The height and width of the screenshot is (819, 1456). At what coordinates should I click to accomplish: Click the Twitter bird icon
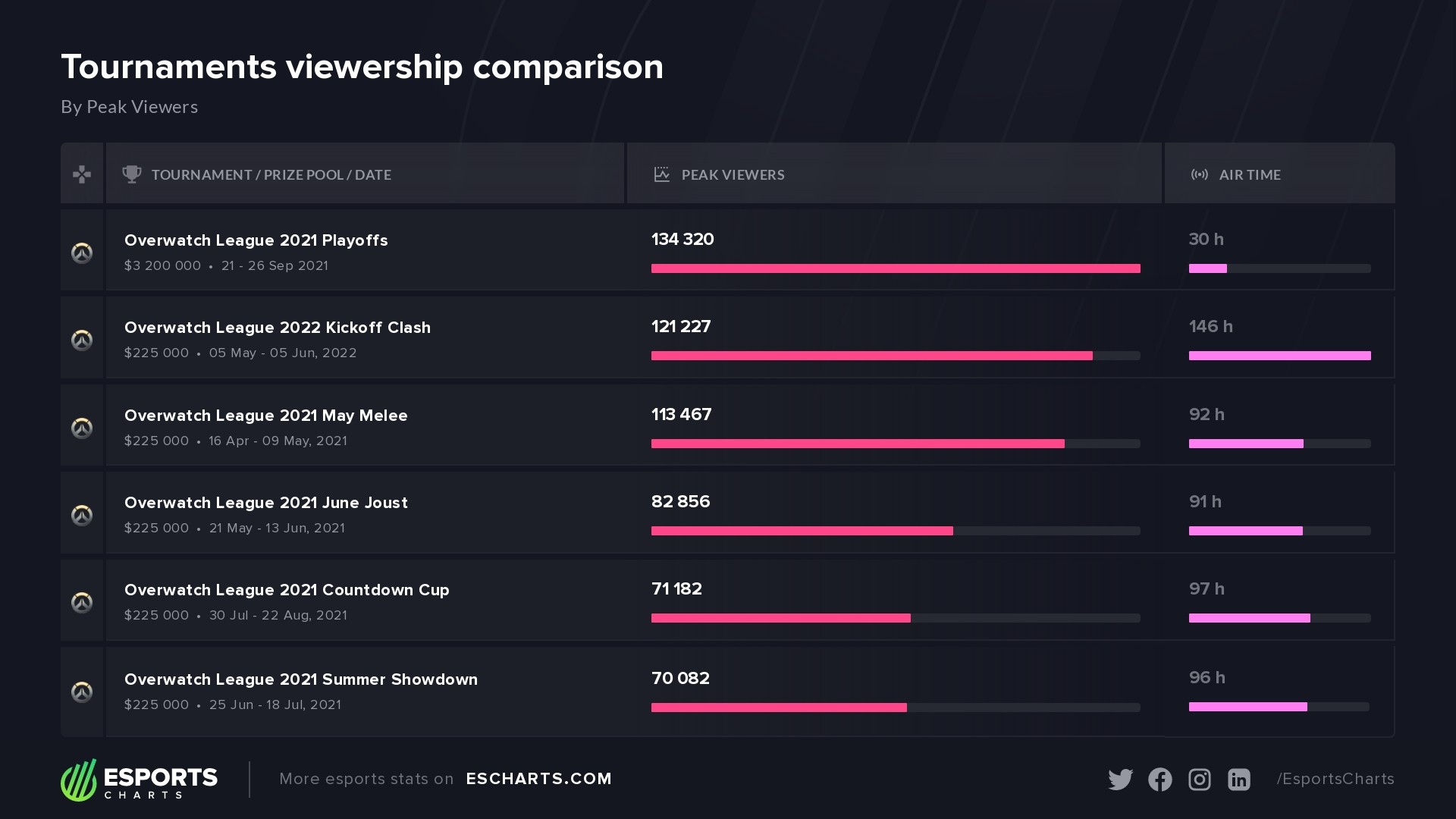(x=1120, y=780)
